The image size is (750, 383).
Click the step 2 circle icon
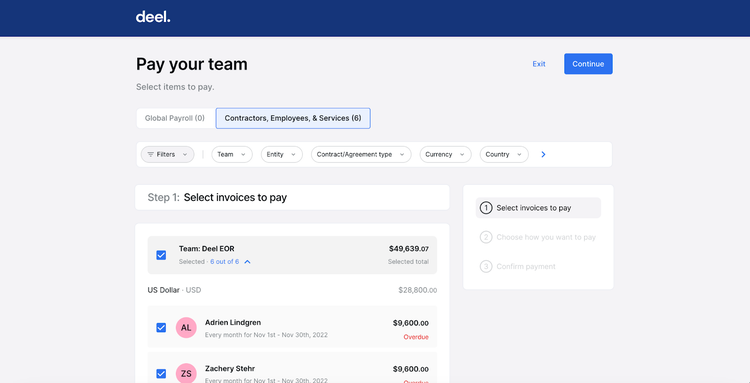[486, 237]
